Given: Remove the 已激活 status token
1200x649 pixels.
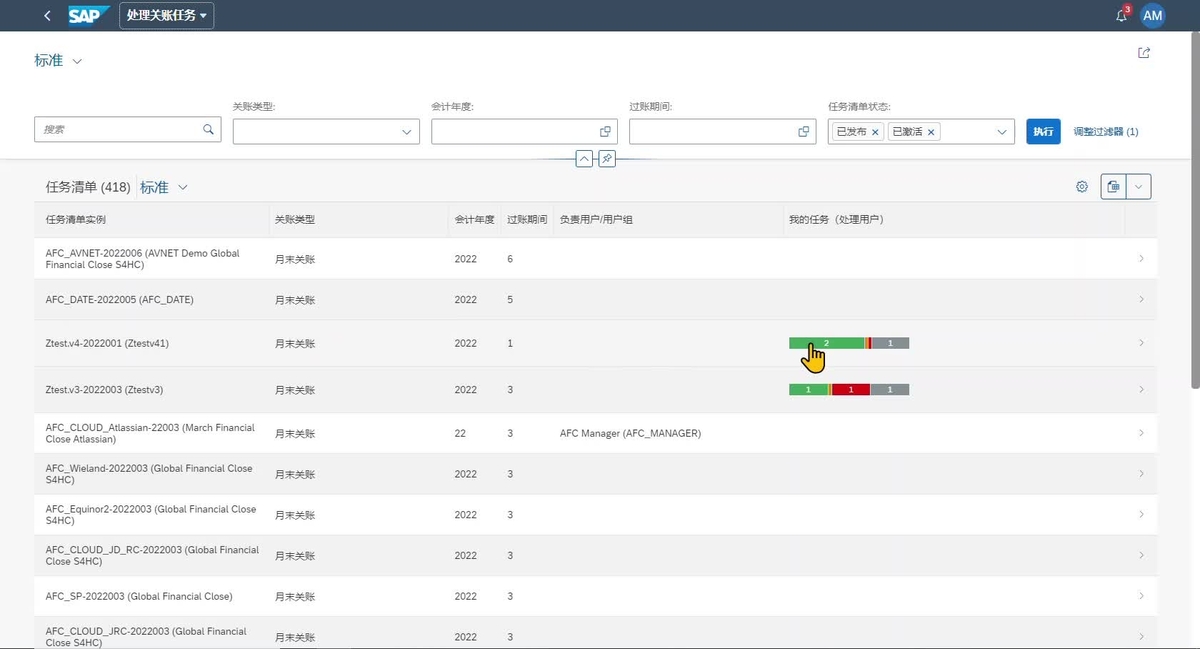Looking at the screenshot, I should tap(931, 132).
